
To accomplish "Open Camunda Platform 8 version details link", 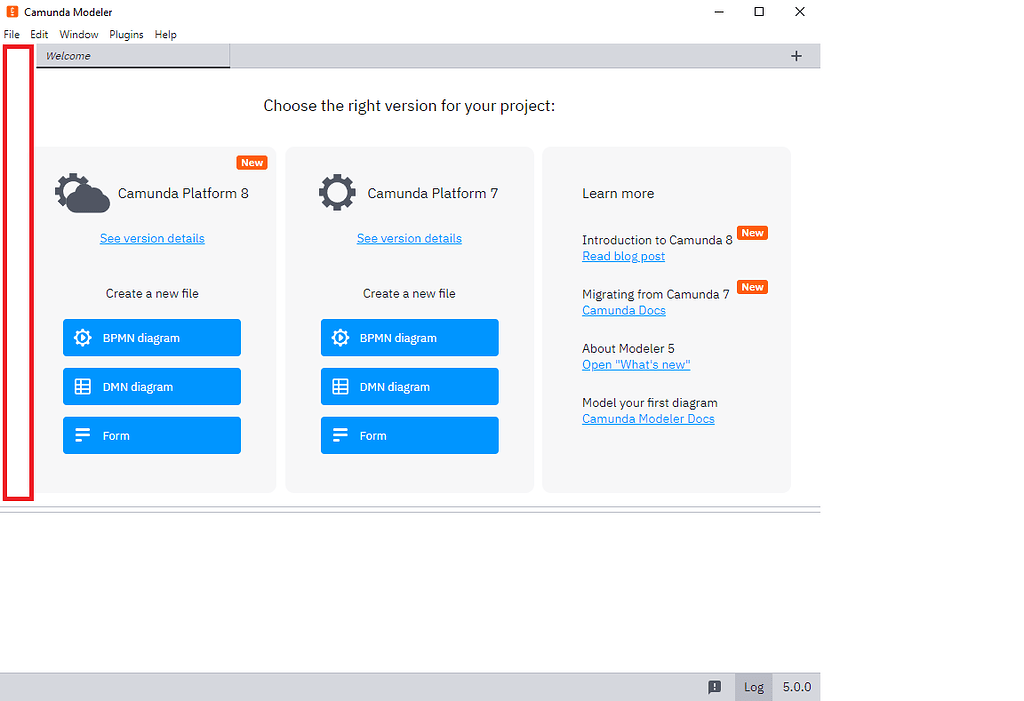I will (152, 238).
